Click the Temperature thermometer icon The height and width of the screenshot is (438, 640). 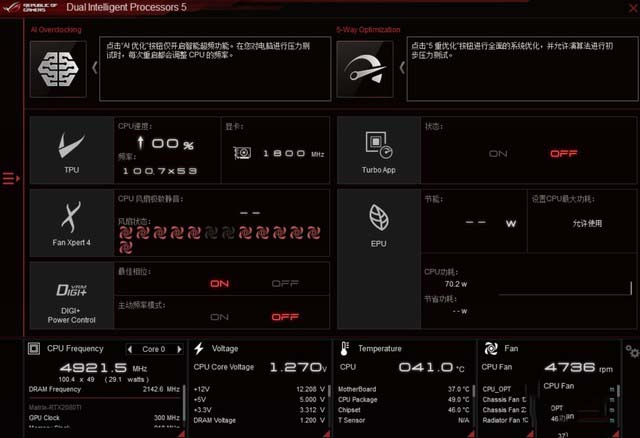(x=344, y=349)
